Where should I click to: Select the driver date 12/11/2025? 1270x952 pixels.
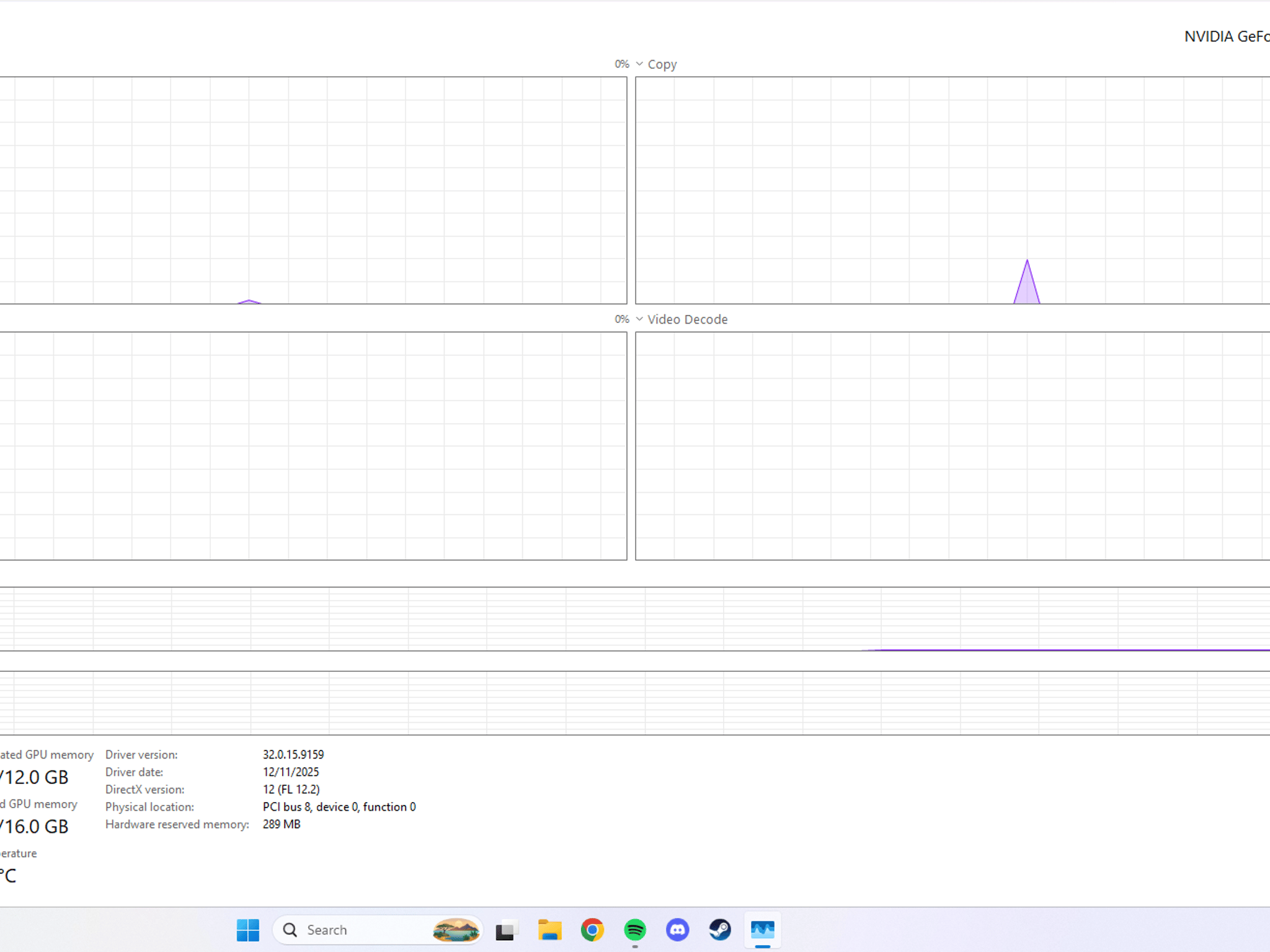click(291, 772)
